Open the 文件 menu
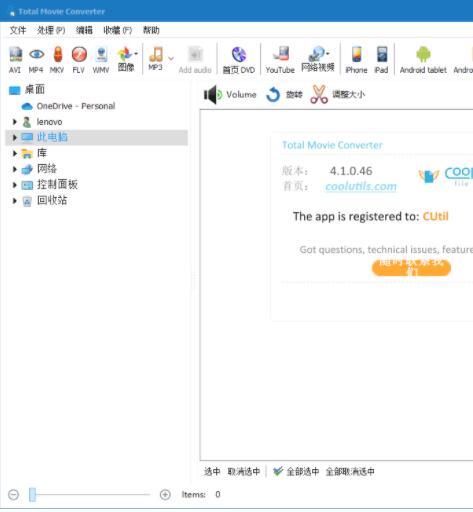 coord(18,30)
